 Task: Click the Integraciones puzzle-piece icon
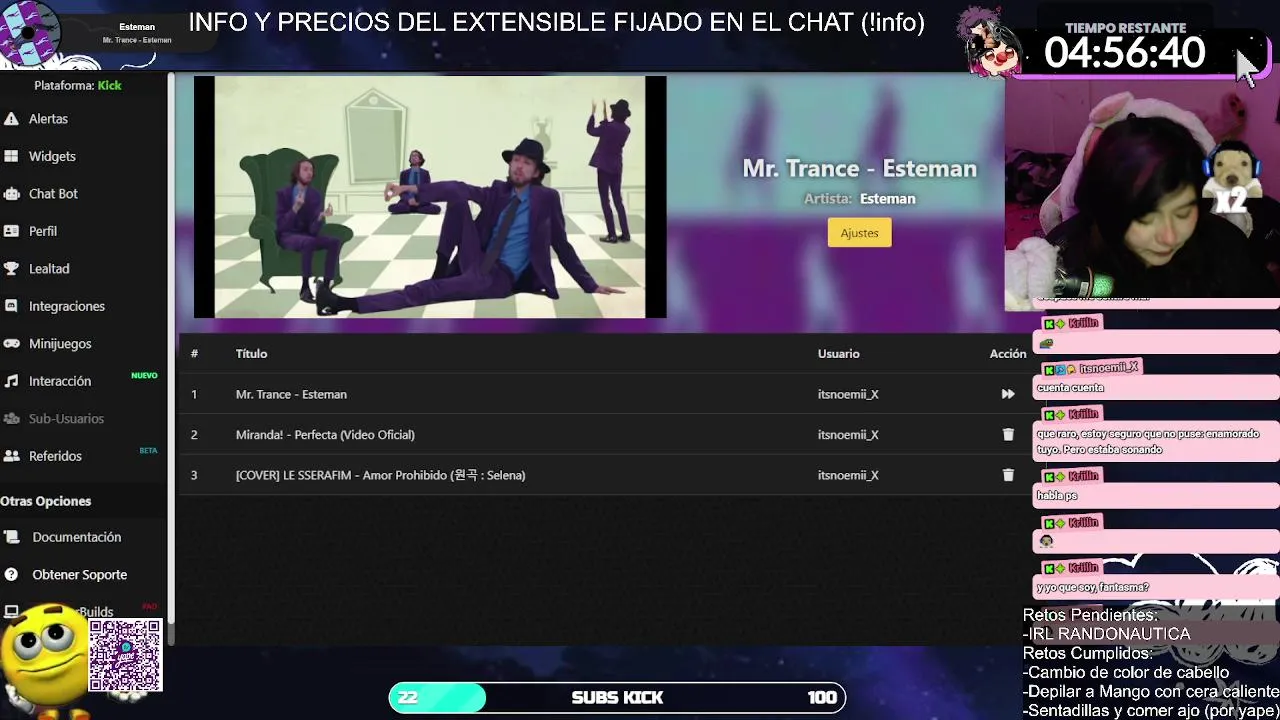pyautogui.click(x=11, y=306)
